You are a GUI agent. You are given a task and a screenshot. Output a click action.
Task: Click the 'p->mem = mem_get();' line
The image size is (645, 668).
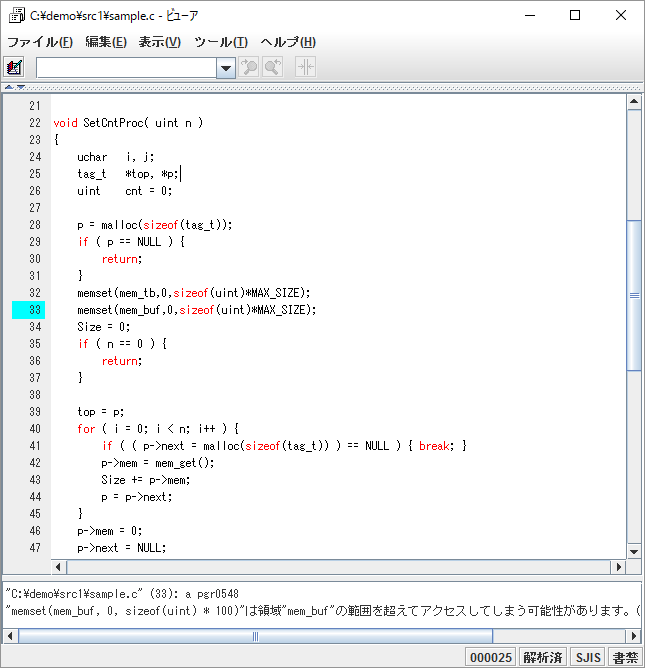[x=158, y=463]
